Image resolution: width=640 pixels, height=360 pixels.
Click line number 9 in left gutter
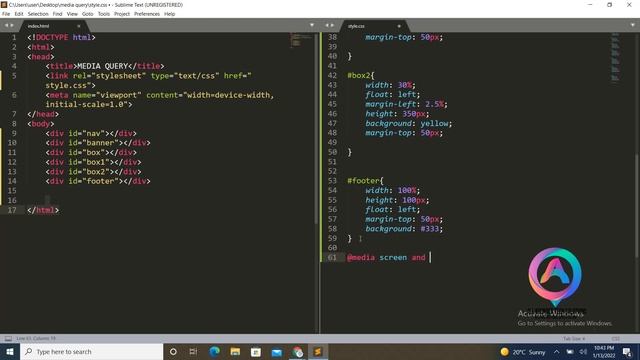[x=14, y=133]
